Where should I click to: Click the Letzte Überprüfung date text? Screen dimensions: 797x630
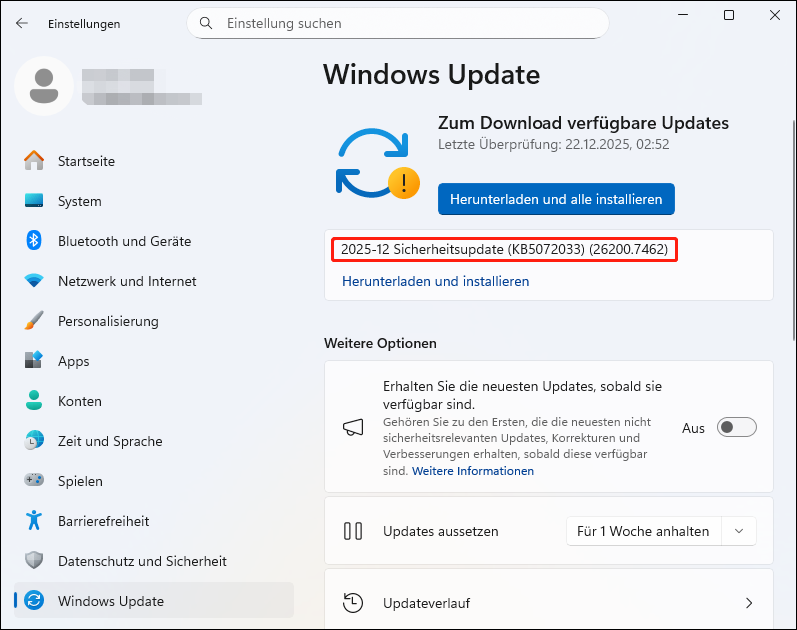point(554,144)
